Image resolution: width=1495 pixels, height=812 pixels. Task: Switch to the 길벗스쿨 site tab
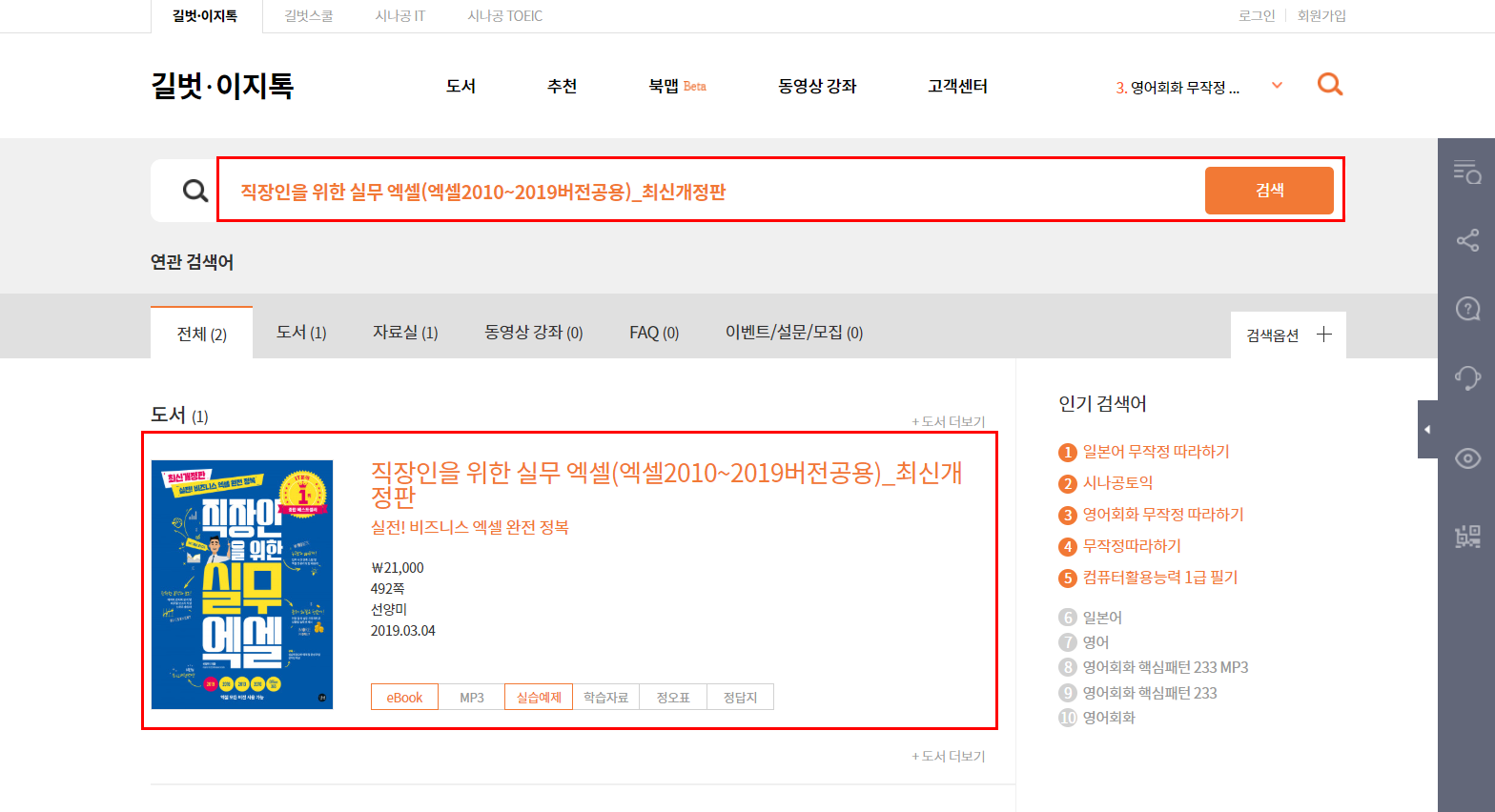coord(309,16)
